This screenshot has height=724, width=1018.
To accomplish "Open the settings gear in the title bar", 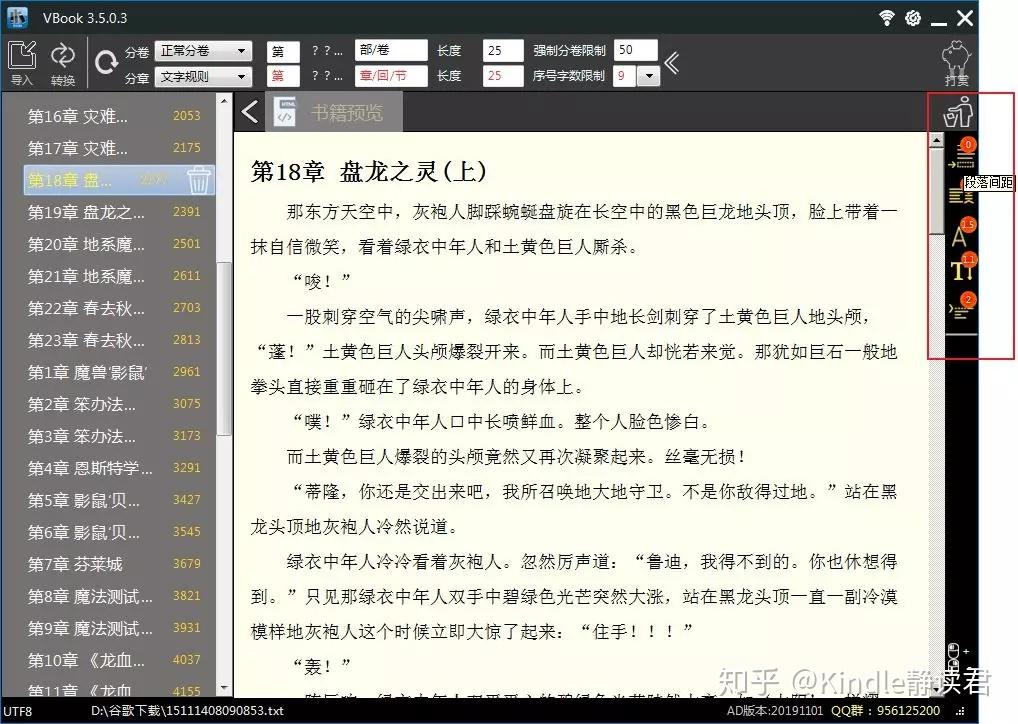I will (911, 17).
